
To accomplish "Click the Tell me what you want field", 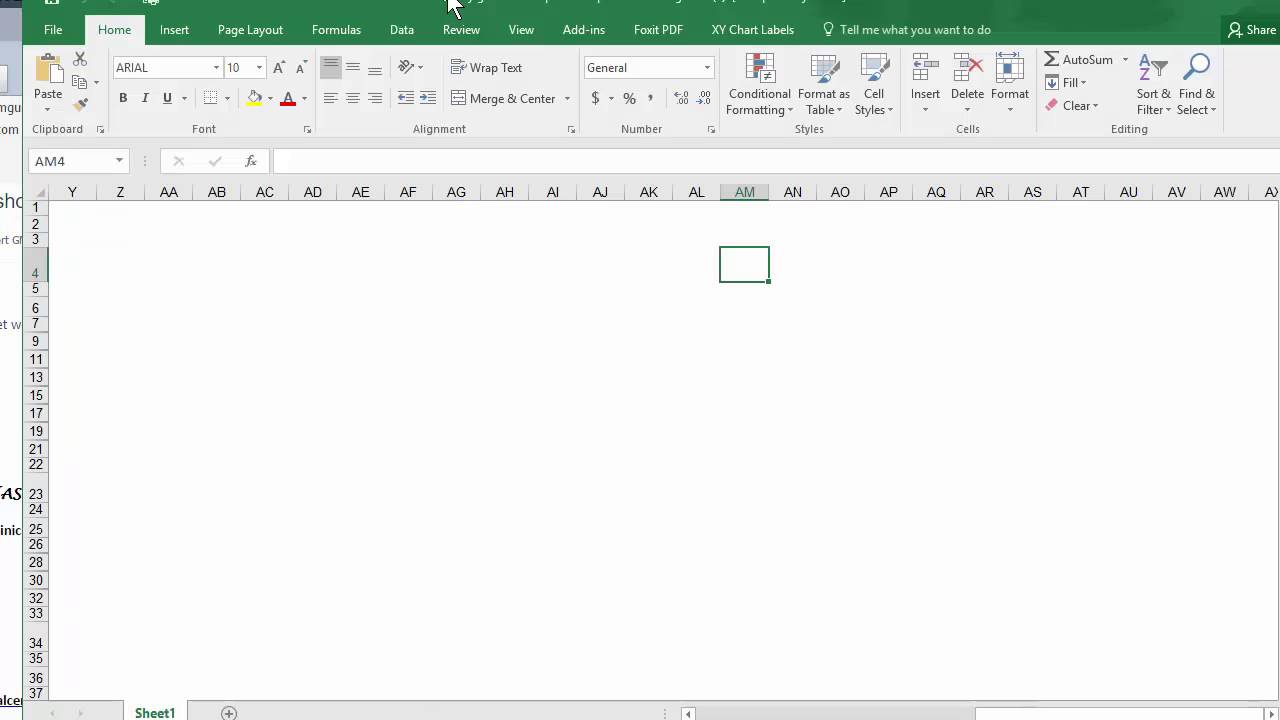I will point(906,30).
